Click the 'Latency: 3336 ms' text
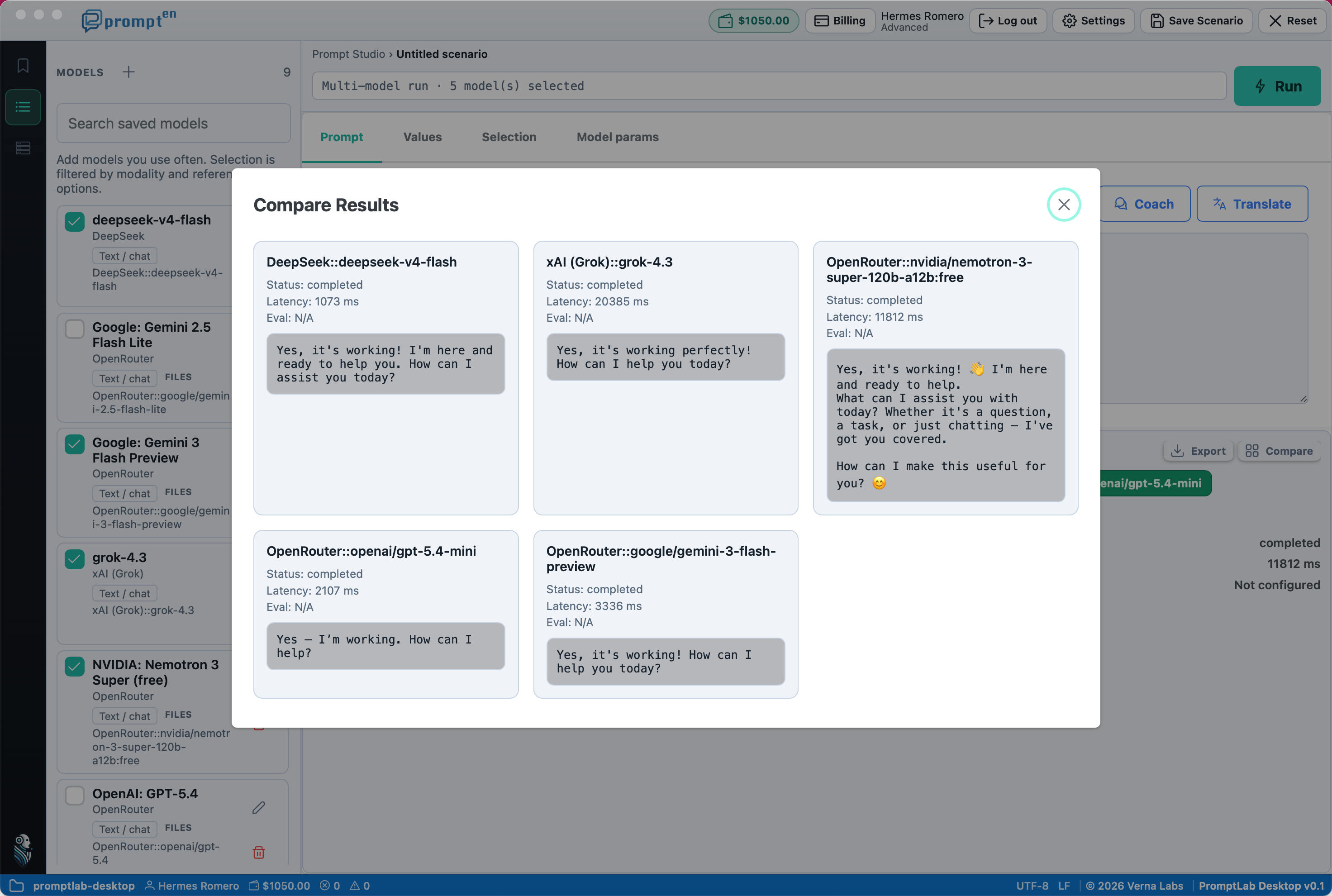1332x896 pixels. (594, 606)
